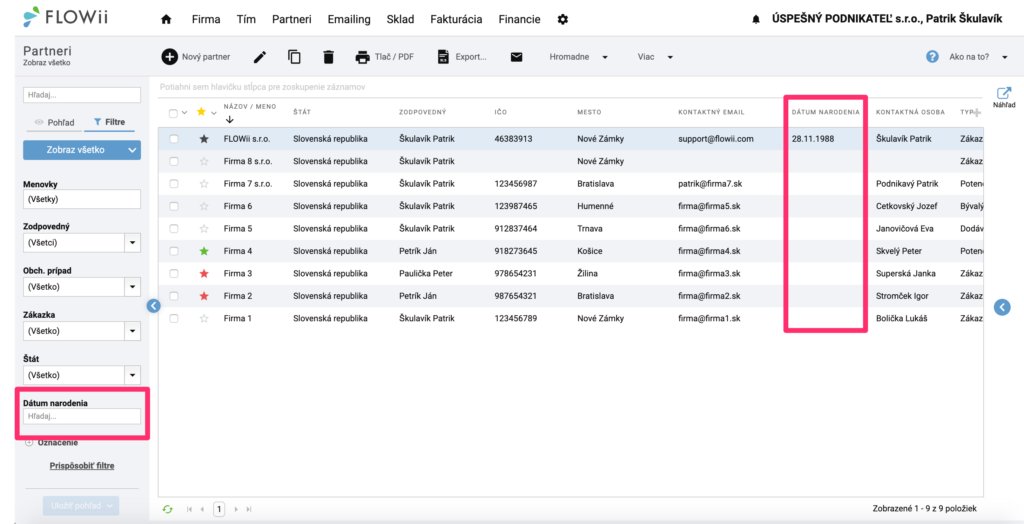Screen dimensions: 1024x524
Task: Open the Ako na to help icon
Action: tap(933, 57)
